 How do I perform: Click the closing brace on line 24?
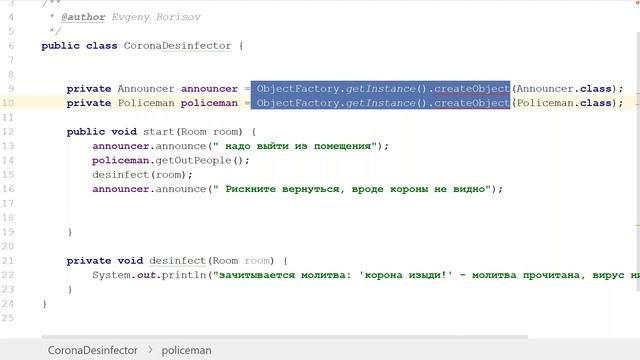click(44, 304)
